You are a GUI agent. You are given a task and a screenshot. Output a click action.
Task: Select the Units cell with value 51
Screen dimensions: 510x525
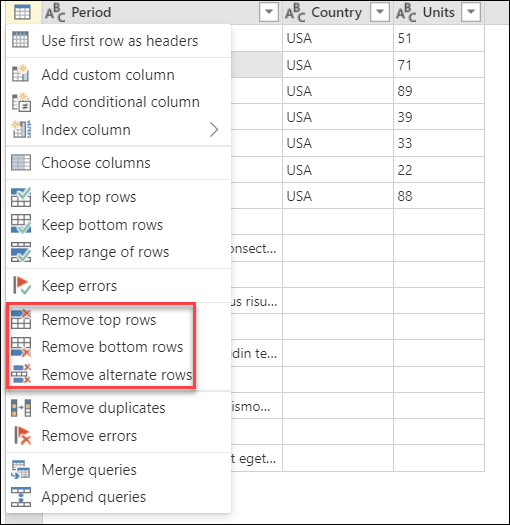point(439,38)
